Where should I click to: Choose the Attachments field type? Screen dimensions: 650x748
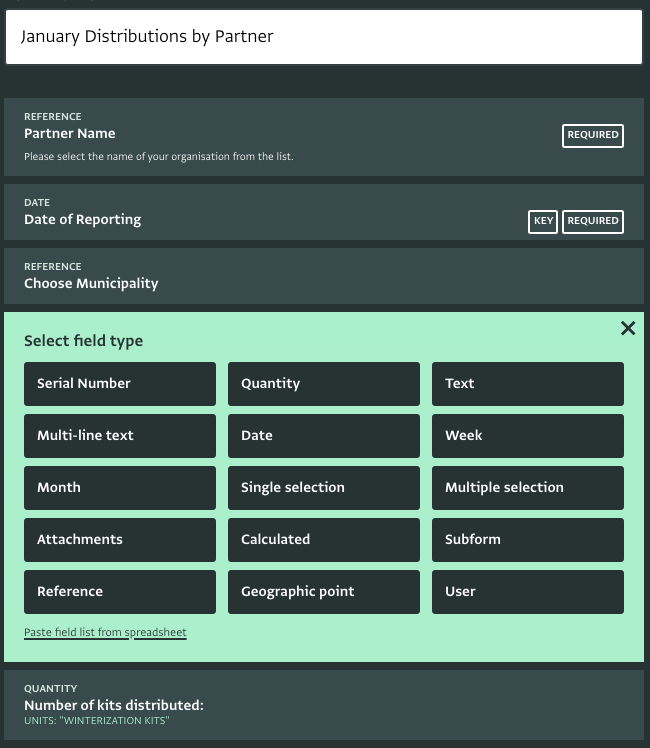pyautogui.click(x=120, y=540)
